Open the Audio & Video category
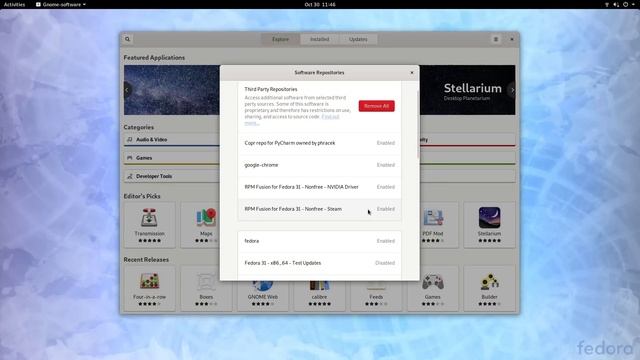 click(171, 140)
